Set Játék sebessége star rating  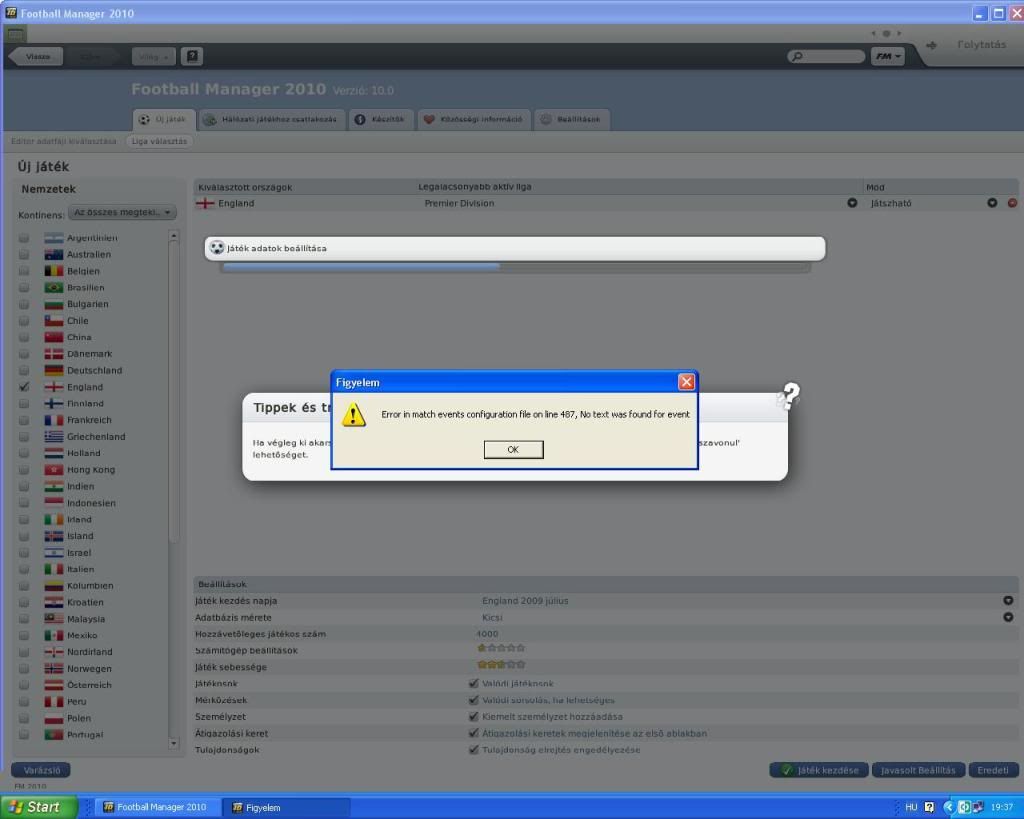point(501,664)
